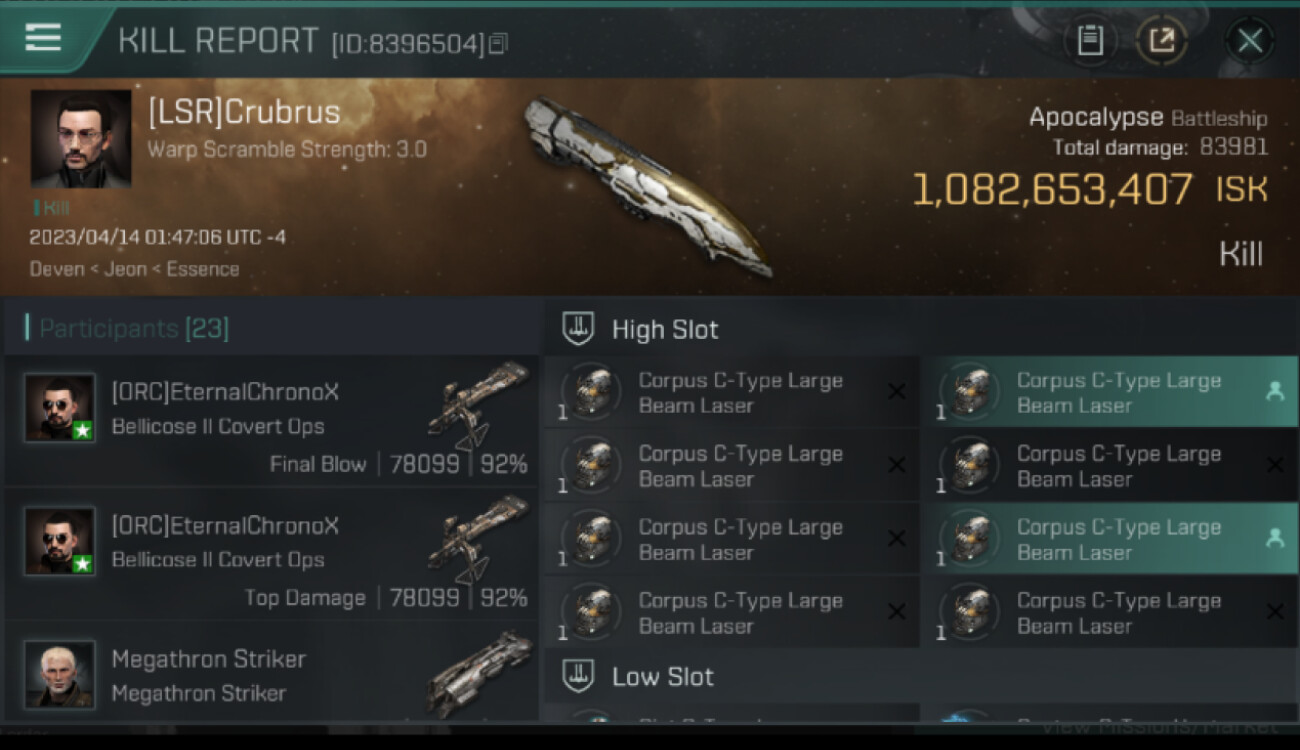Open EternalChronoX Final Blow portrait
Image resolution: width=1300 pixels, height=750 pixels.
click(60, 408)
